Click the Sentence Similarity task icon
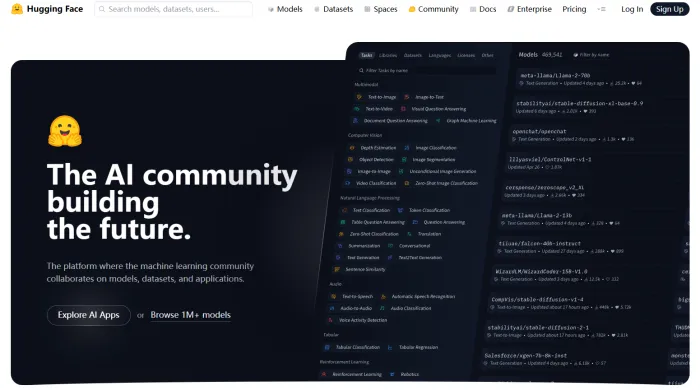Viewport: 700px width, 390px height. [337, 270]
